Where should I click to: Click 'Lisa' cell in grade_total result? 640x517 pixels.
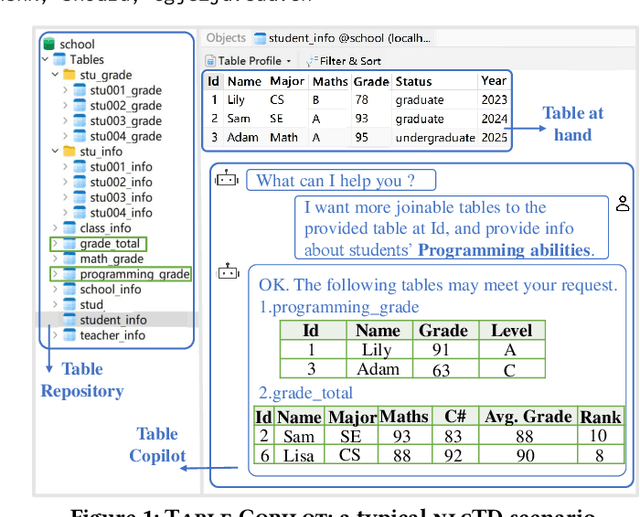[299, 456]
